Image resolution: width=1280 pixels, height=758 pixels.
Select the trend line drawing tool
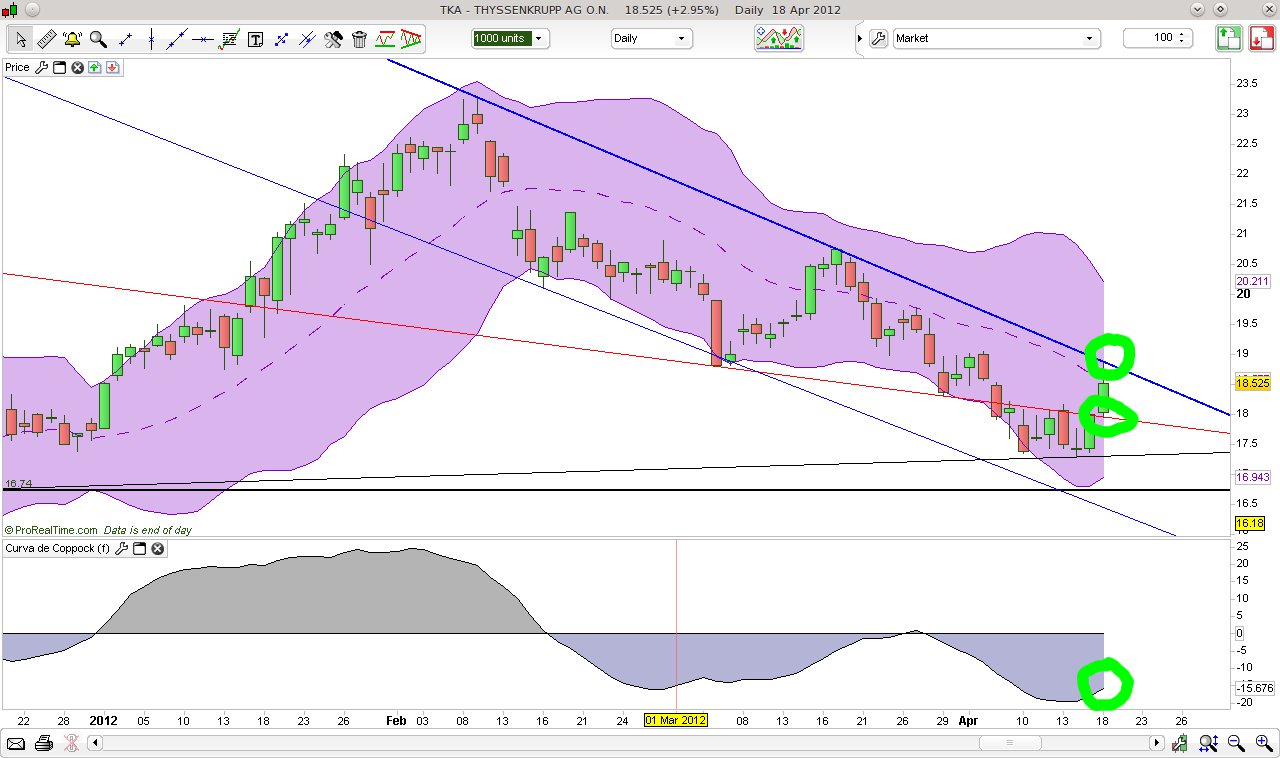click(176, 39)
